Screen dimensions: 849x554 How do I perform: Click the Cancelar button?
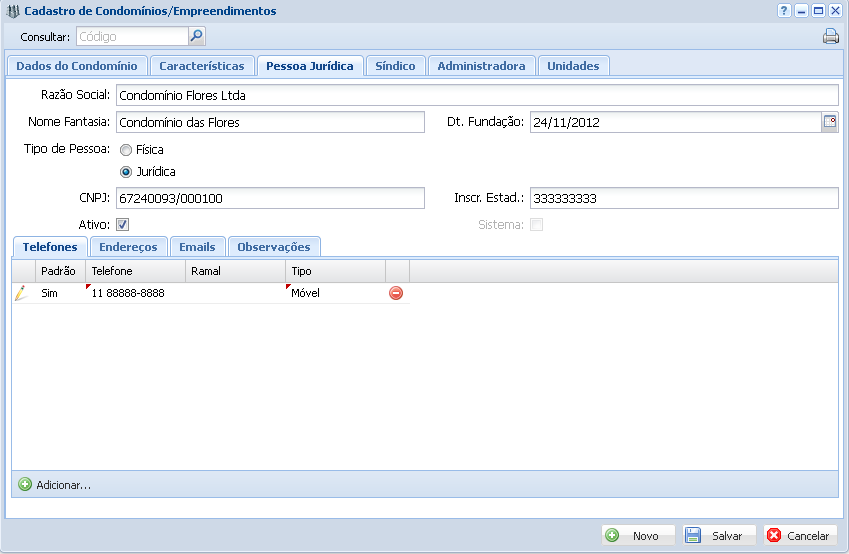point(800,536)
